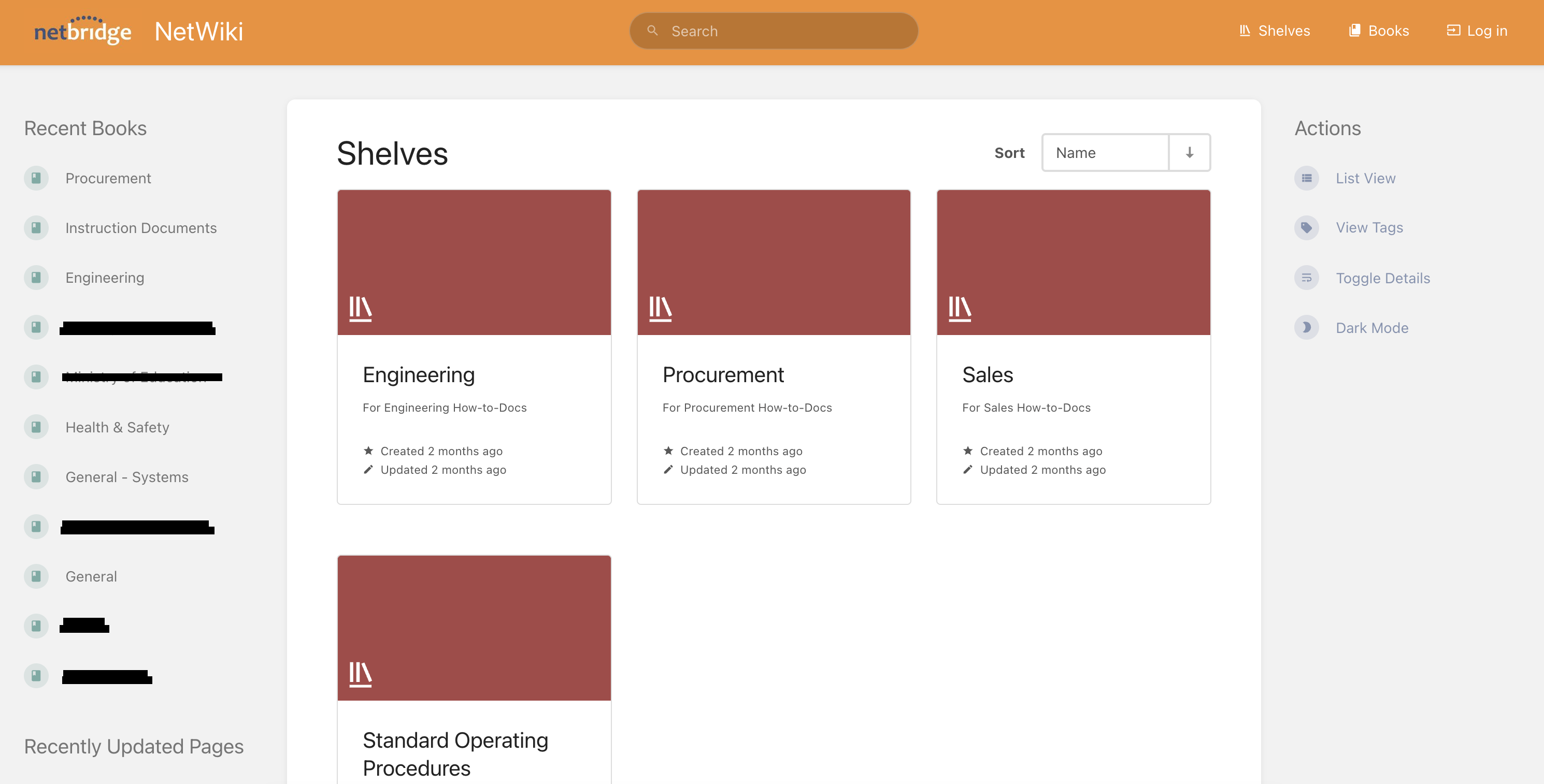Open the Sort by Name dropdown

point(1105,152)
